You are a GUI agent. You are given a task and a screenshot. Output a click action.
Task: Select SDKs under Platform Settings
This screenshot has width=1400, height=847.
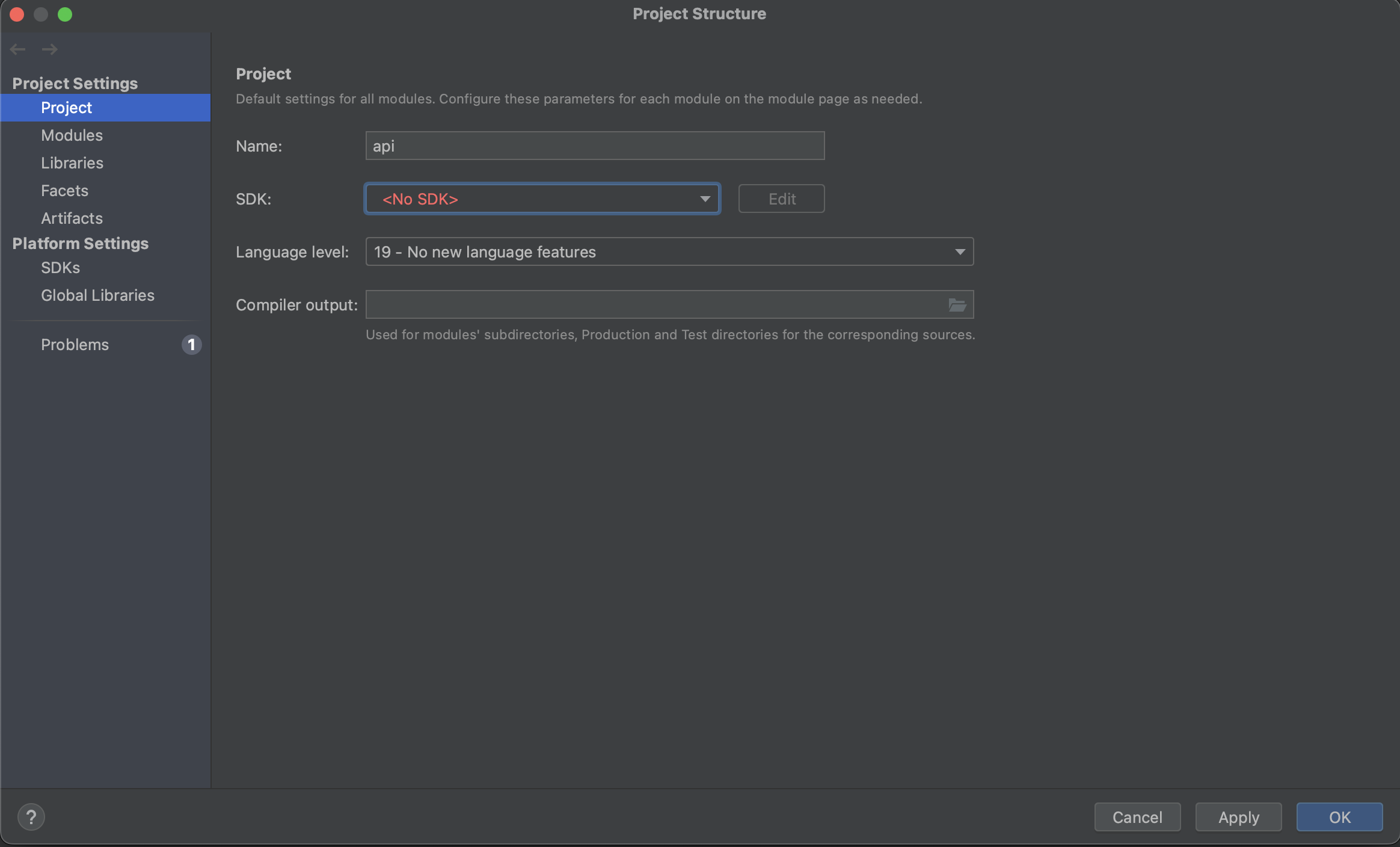point(60,268)
